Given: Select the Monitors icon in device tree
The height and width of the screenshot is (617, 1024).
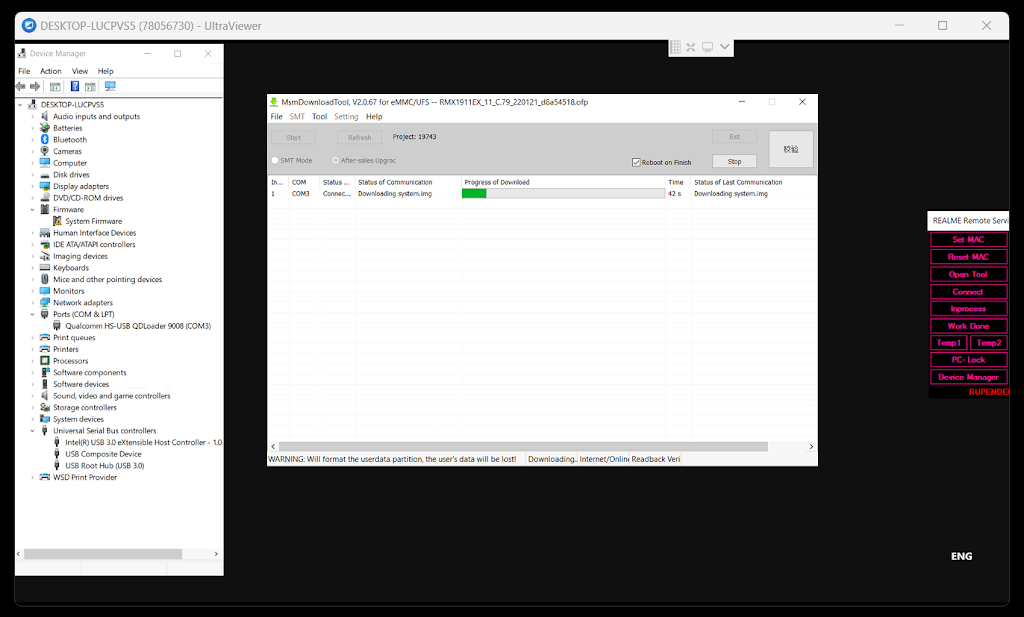Looking at the screenshot, I should [x=44, y=291].
